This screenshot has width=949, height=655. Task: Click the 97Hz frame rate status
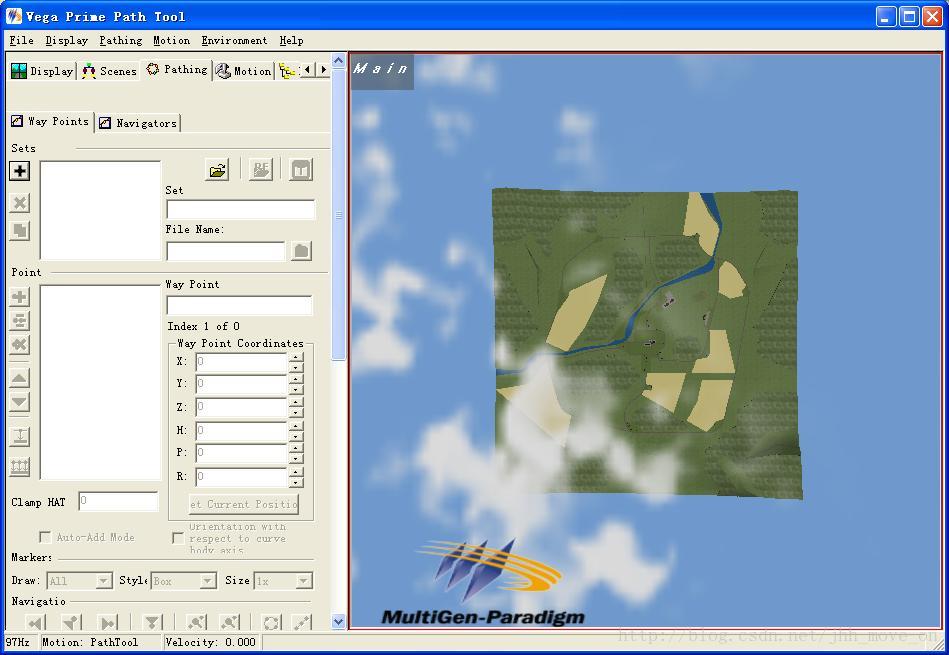click(18, 642)
